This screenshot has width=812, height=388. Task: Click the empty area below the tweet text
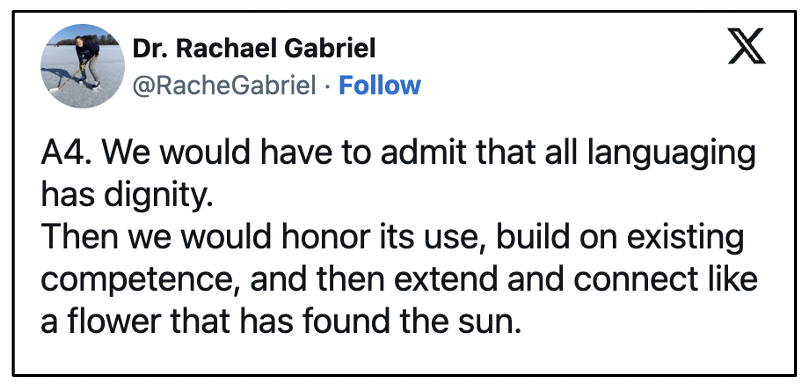click(x=404, y=356)
